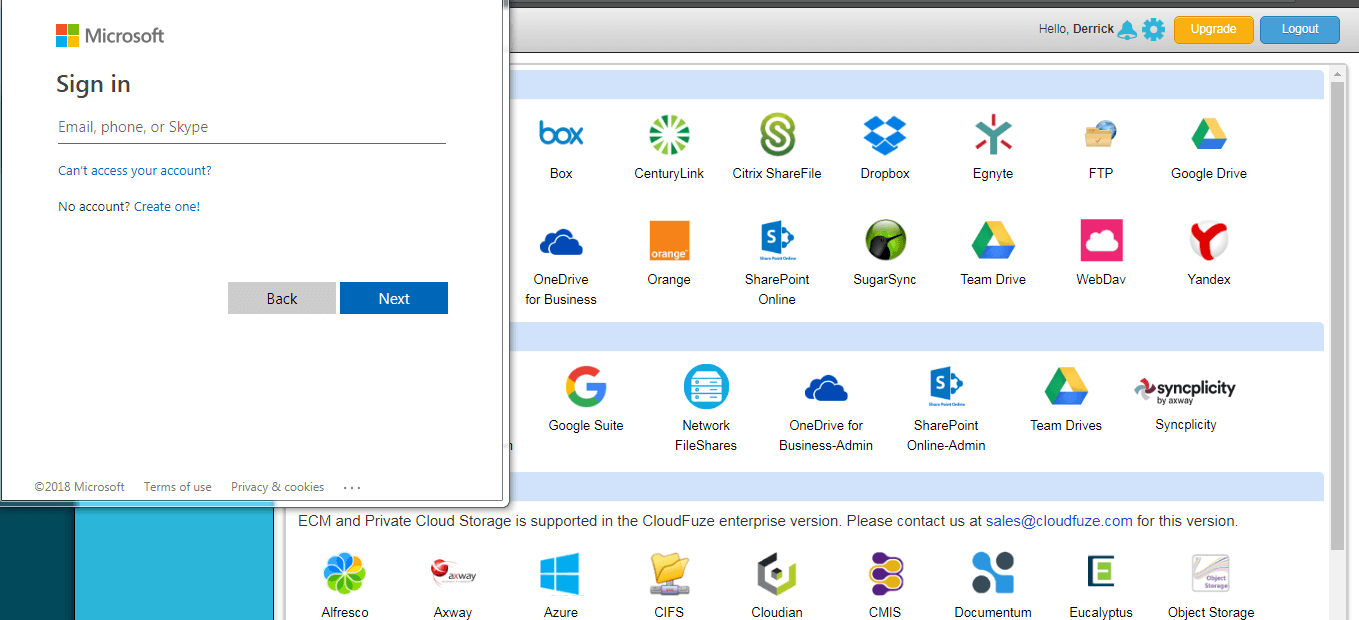Click the Logout button
The width and height of the screenshot is (1359, 620).
click(1300, 29)
